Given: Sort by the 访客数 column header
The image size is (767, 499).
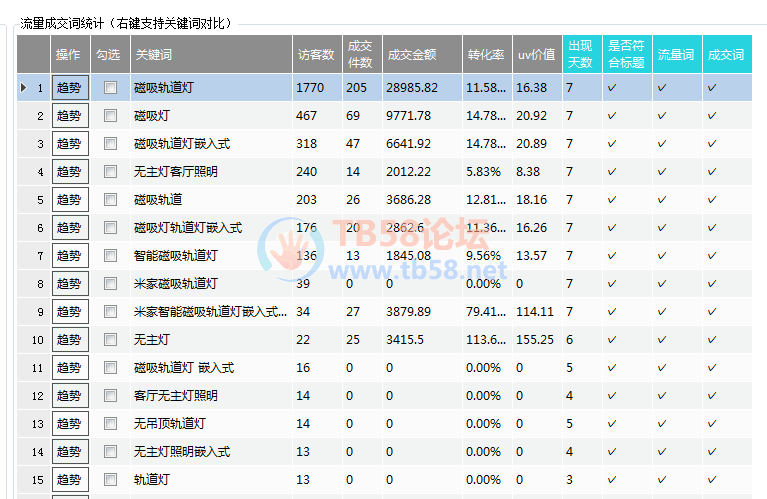Looking at the screenshot, I should point(315,54).
